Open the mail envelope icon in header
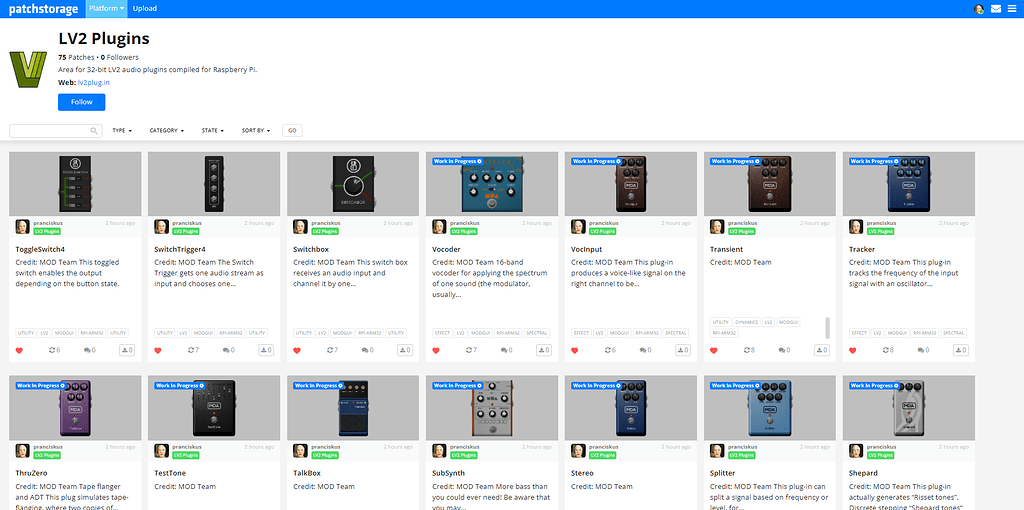Viewport: 1024px width, 510px height. click(x=996, y=9)
